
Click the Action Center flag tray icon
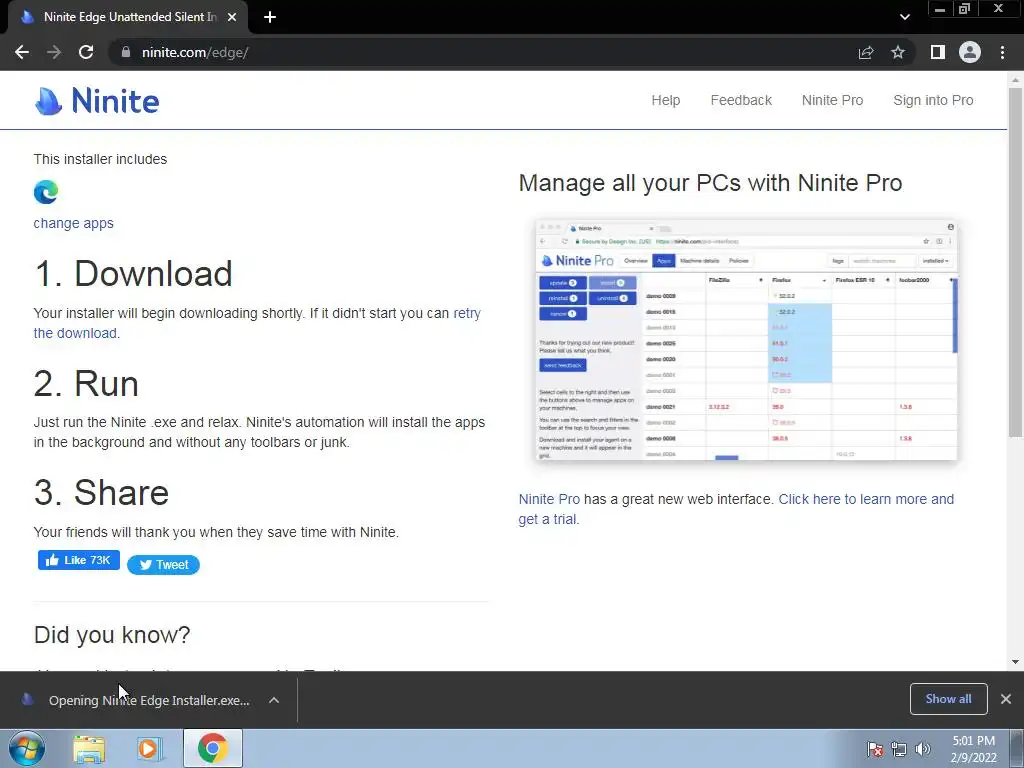coord(874,749)
